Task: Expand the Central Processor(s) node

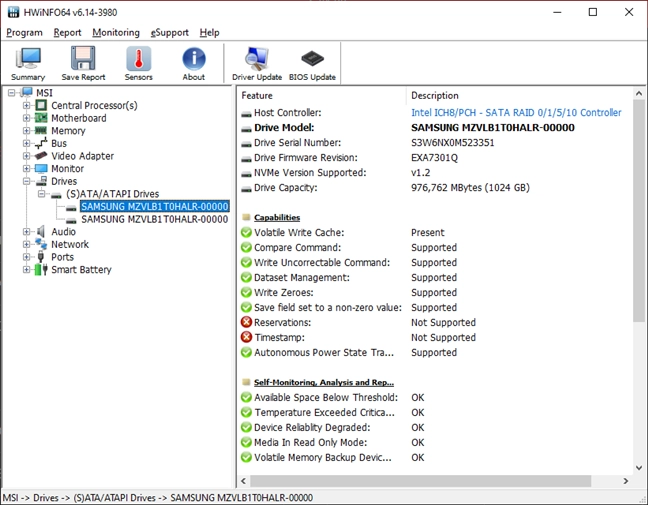Action: coord(26,105)
